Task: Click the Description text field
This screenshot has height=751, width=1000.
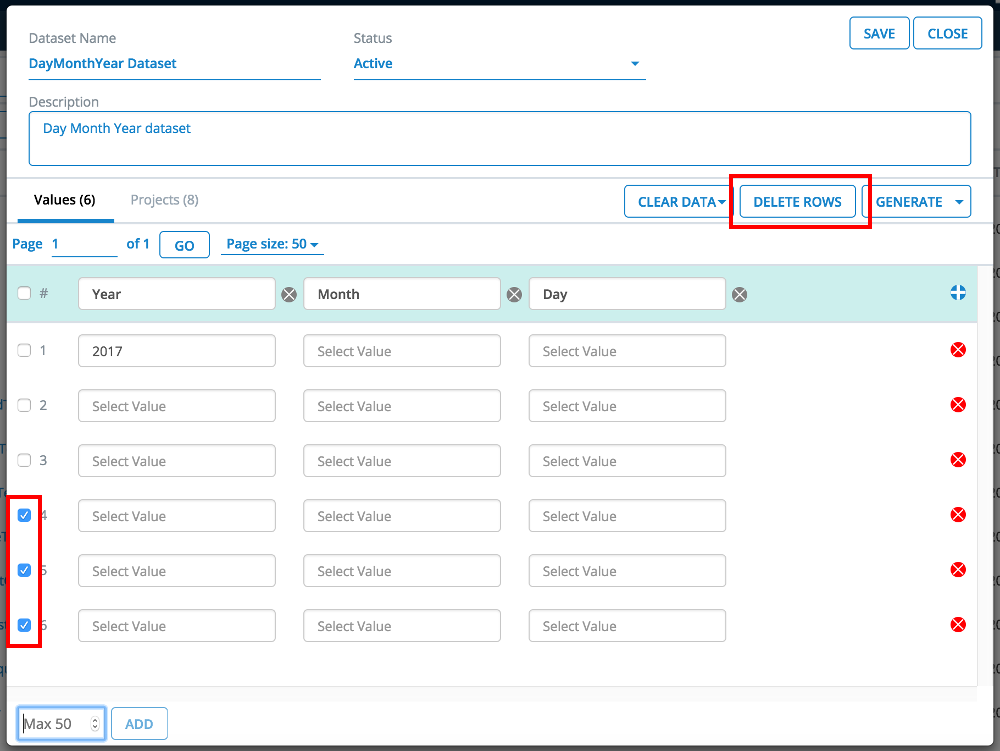Action: pyautogui.click(x=499, y=138)
